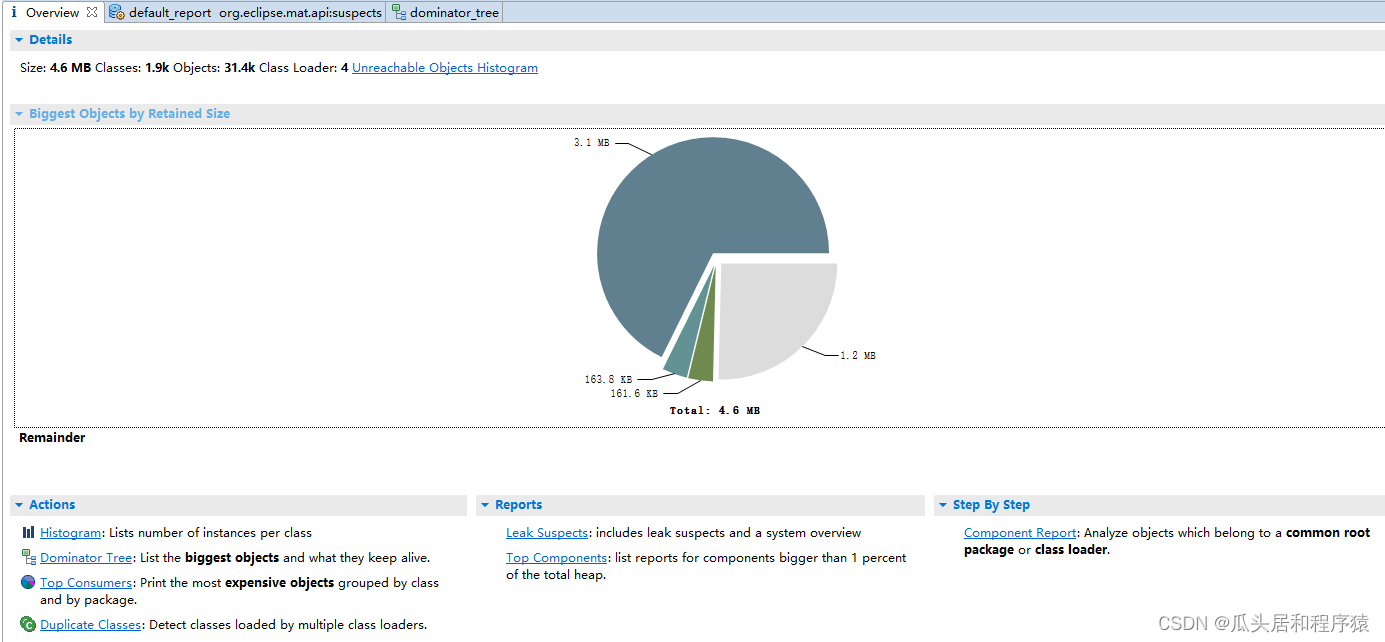Click the default_report tab icon
Image resolution: width=1385 pixels, height=642 pixels.
point(117,13)
